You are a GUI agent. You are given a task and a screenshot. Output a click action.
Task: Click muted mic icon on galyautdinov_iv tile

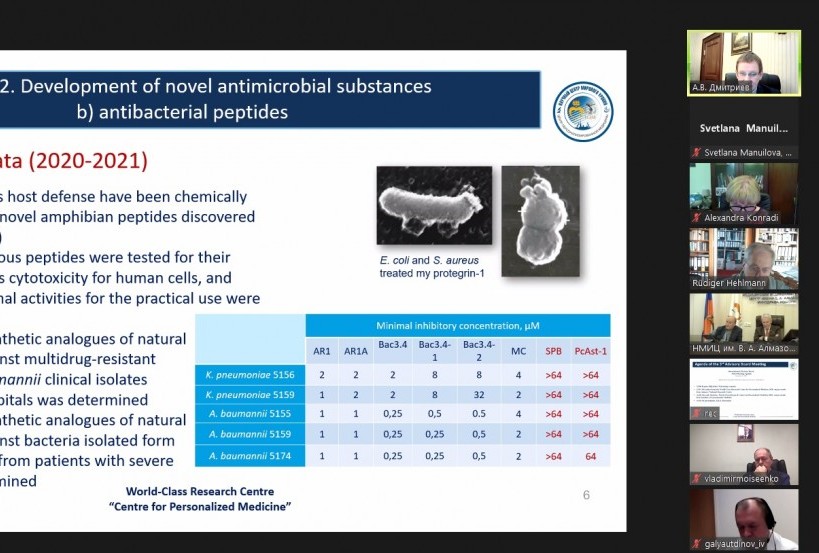694,544
